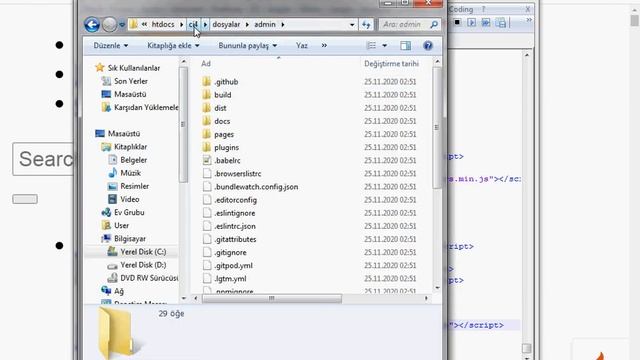This screenshot has width=640, height=360.
Task: Open Karşıdan Yüklemeler in navigation pane
Action: click(x=146, y=107)
